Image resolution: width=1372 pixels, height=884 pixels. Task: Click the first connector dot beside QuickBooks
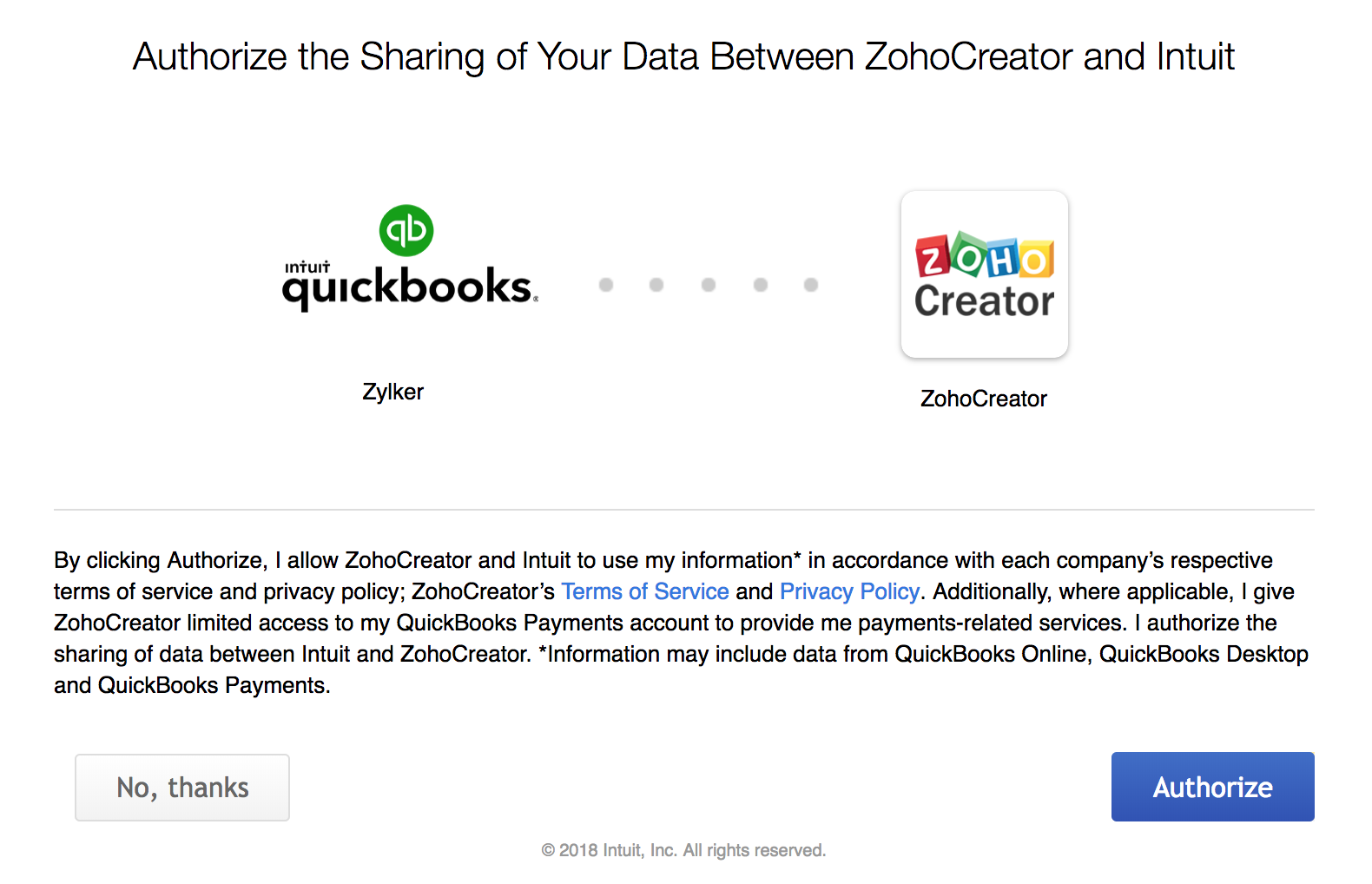pos(606,285)
